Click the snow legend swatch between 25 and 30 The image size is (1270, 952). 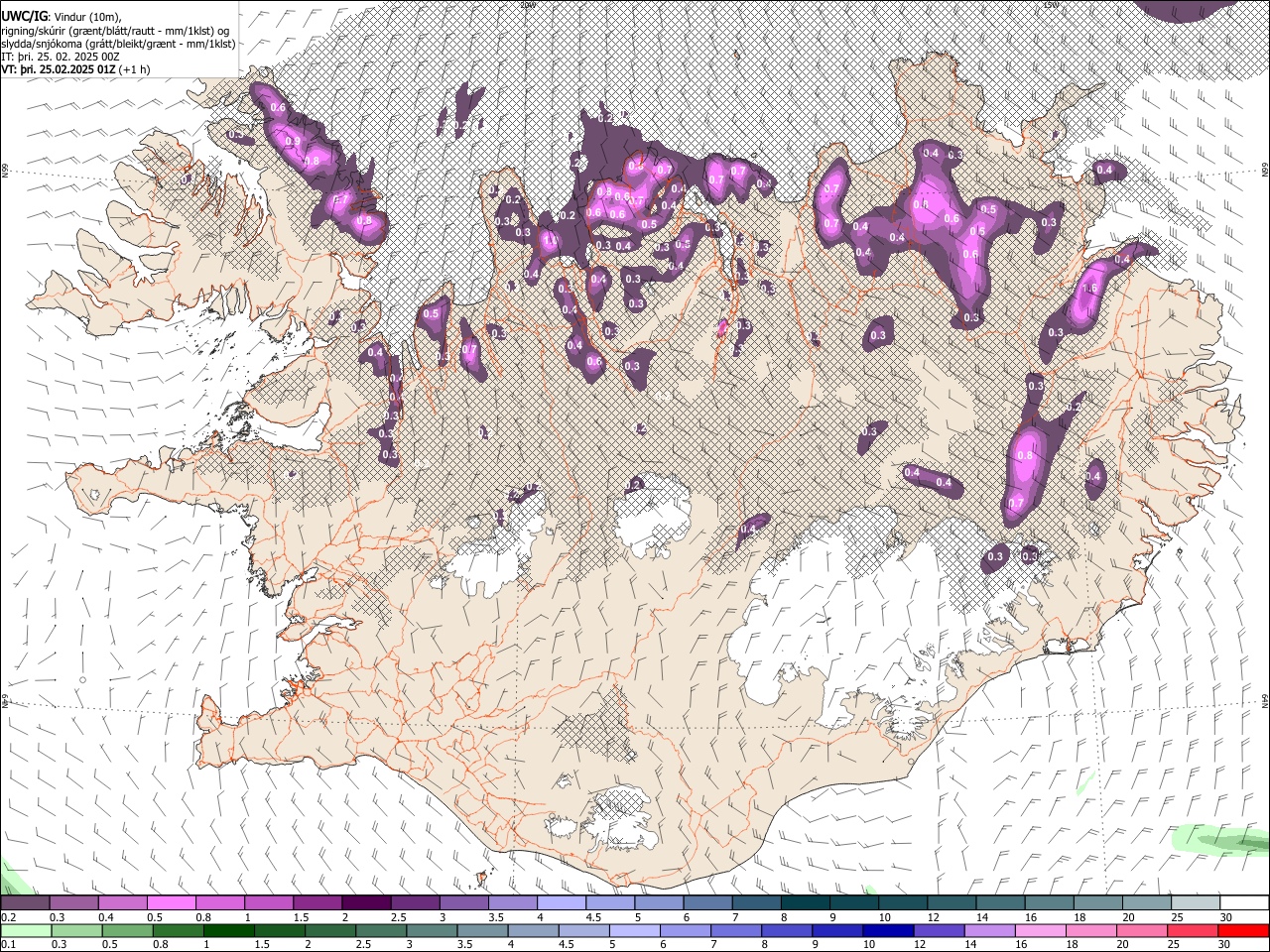1194,903
